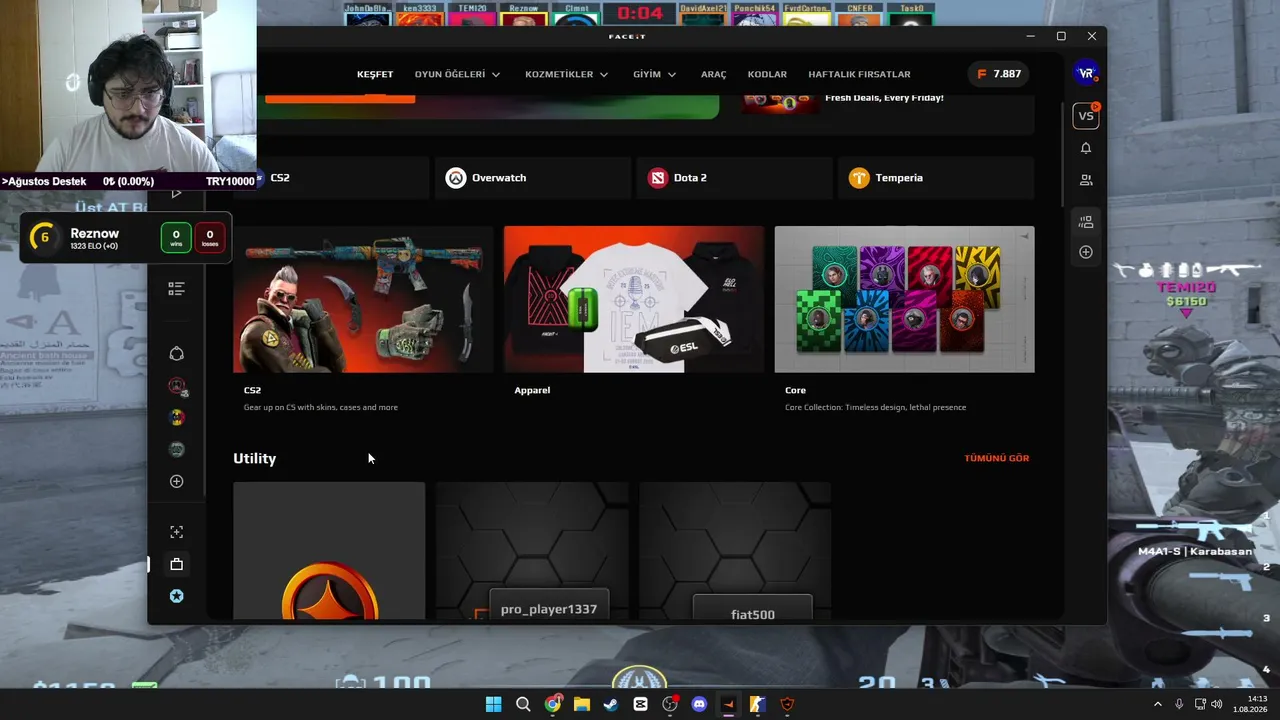Click the focus frame icon in left sidebar
The height and width of the screenshot is (720, 1280).
[177, 532]
